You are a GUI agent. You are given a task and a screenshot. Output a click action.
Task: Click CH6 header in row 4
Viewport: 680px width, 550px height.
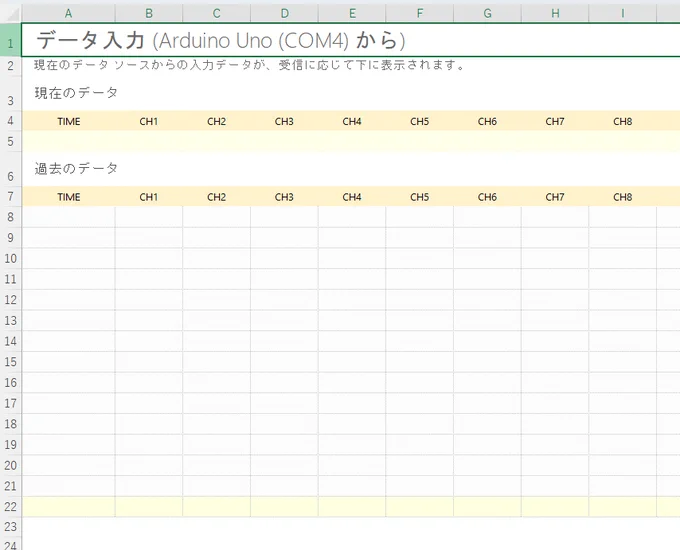487,121
